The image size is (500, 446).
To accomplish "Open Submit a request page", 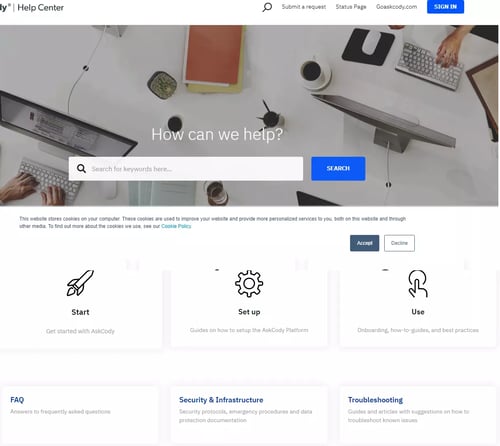I will click(x=304, y=7).
